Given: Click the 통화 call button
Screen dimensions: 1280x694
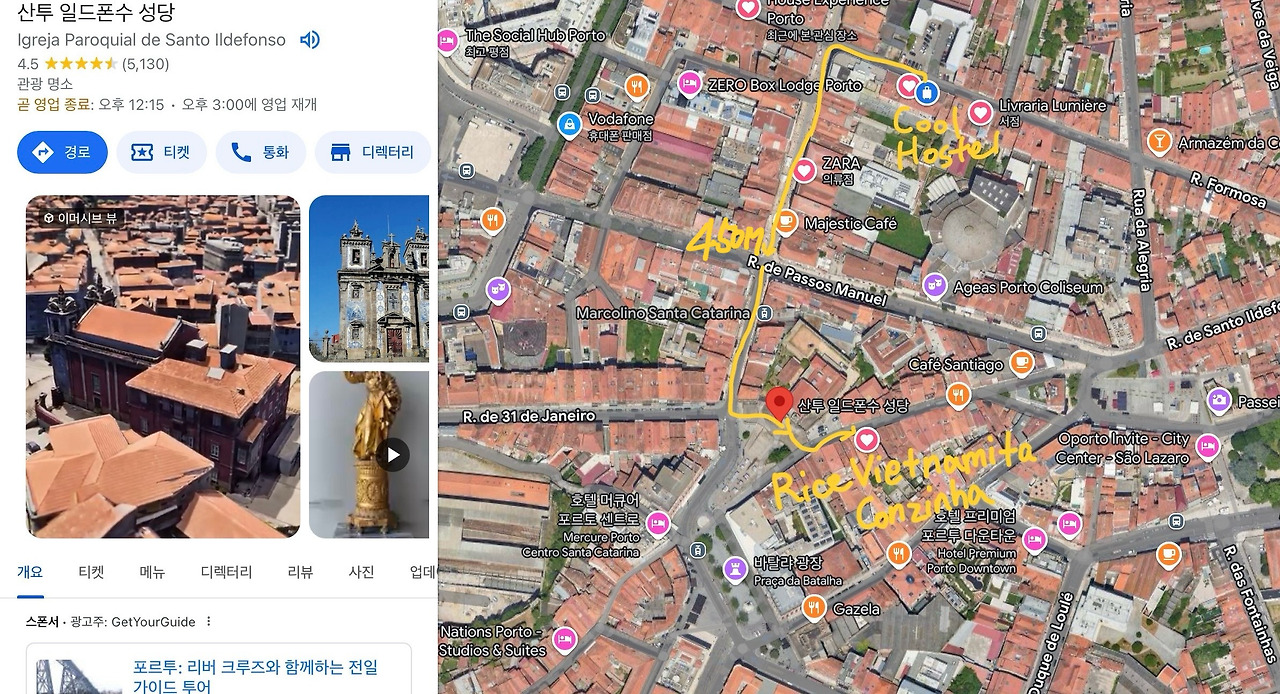Looking at the screenshot, I should point(260,152).
